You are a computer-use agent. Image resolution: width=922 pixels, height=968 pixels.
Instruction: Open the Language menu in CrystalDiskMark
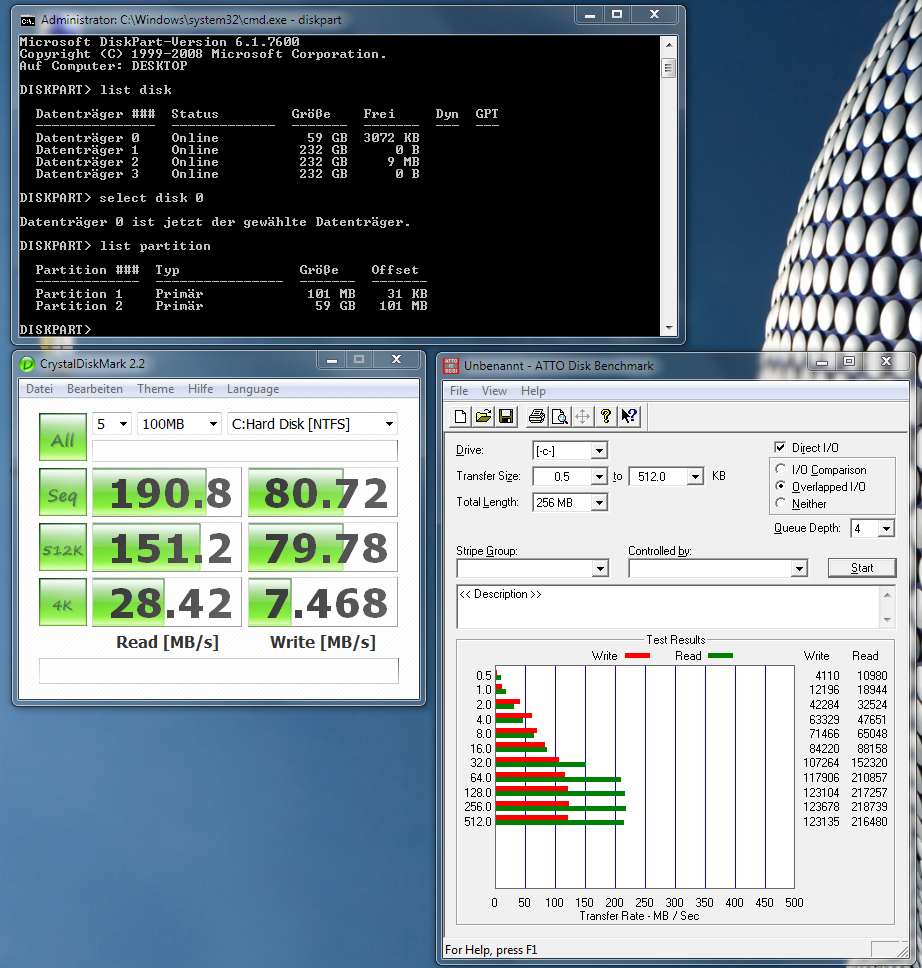point(253,389)
